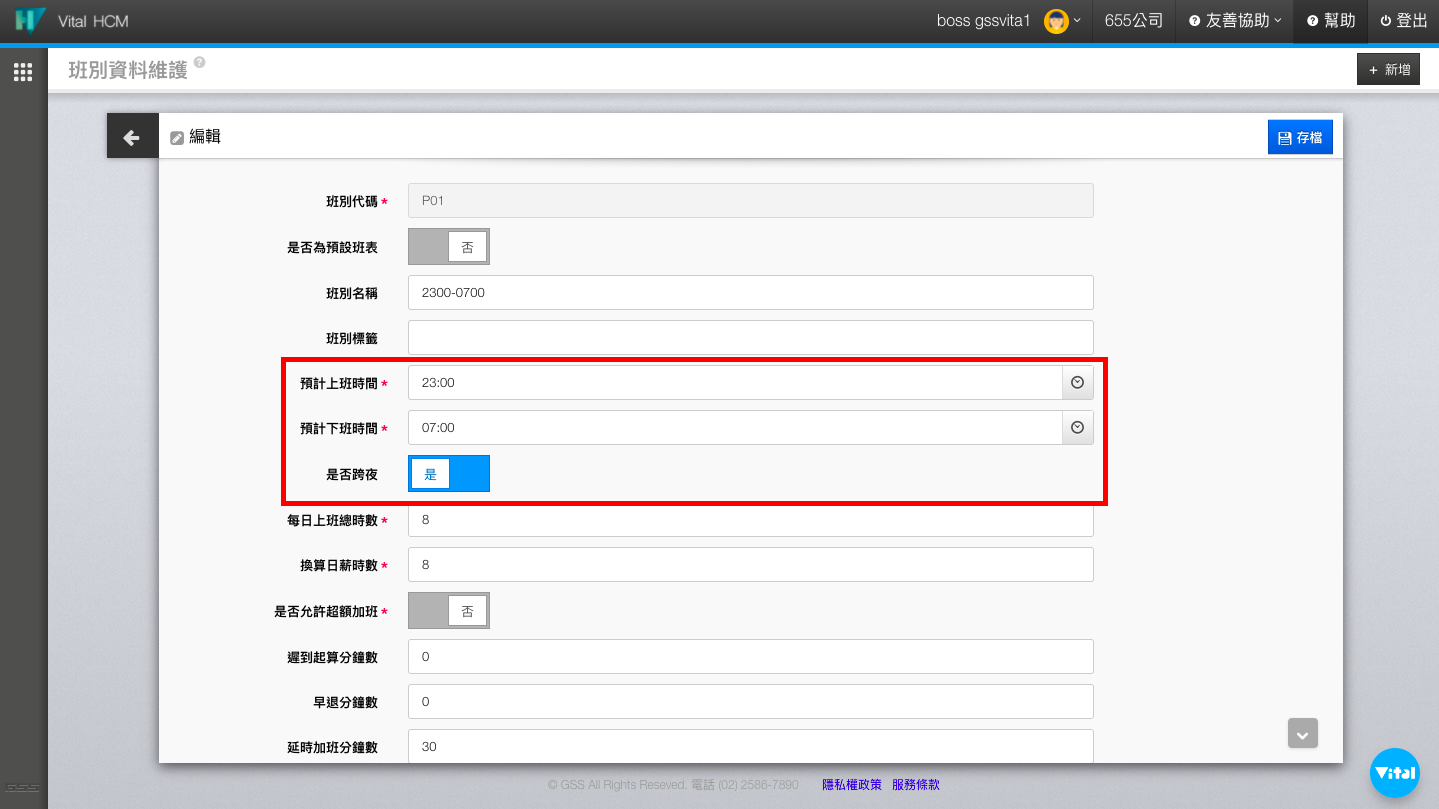Click the 新增 add button

(1388, 70)
